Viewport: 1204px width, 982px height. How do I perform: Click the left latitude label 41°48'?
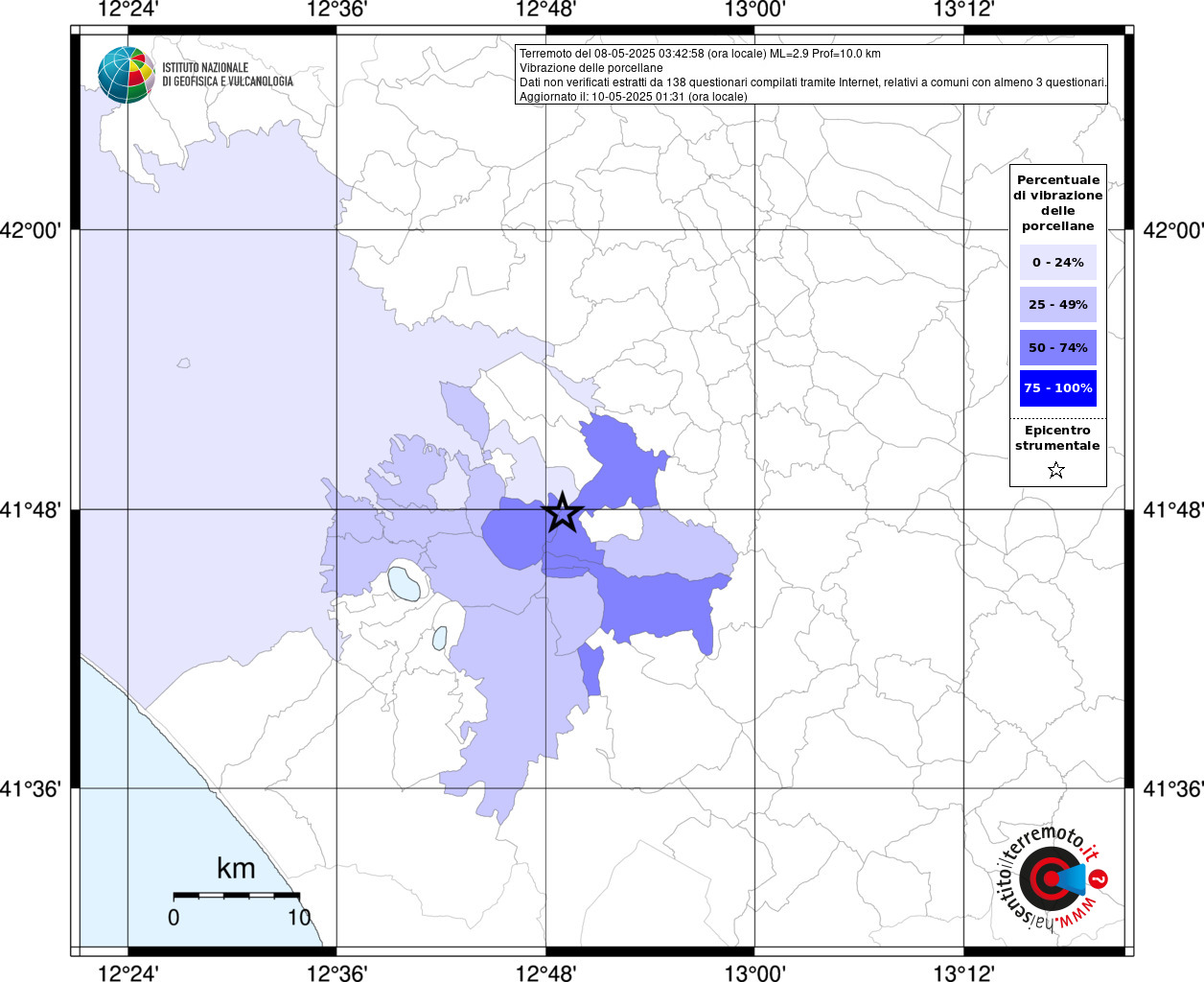pyautogui.click(x=31, y=509)
